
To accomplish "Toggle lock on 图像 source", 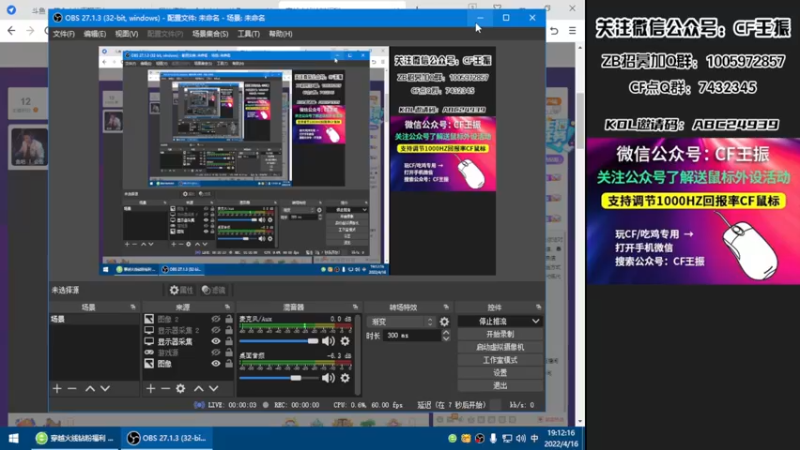I will click(x=229, y=364).
